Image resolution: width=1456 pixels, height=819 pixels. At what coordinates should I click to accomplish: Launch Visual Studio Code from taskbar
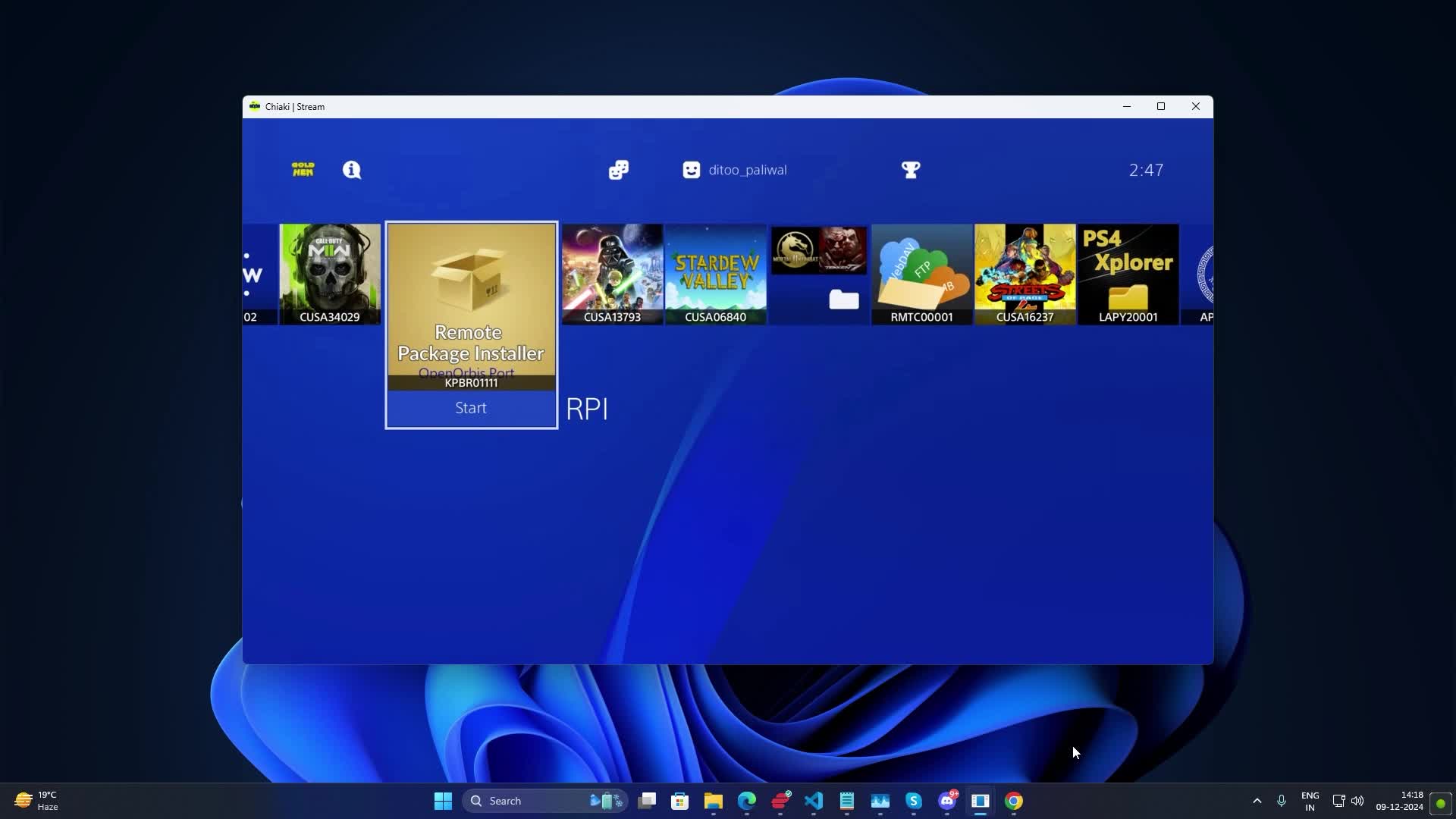coord(814,800)
